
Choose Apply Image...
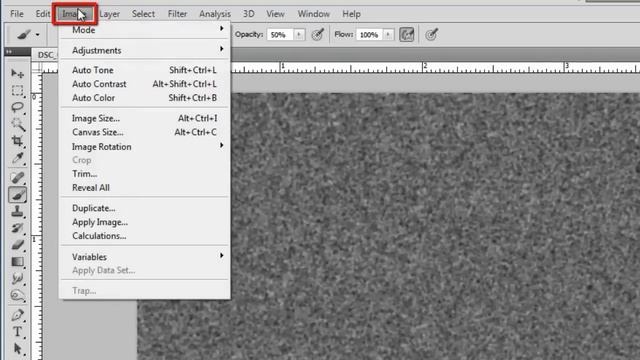tap(145, 222)
